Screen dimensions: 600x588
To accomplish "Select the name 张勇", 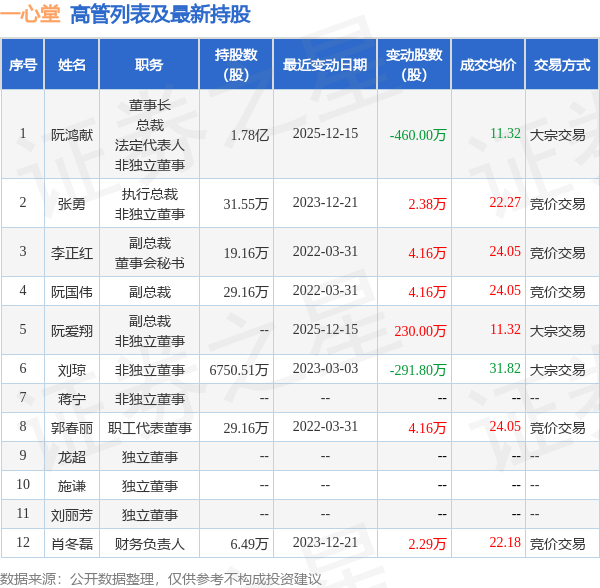I will pos(72,204).
